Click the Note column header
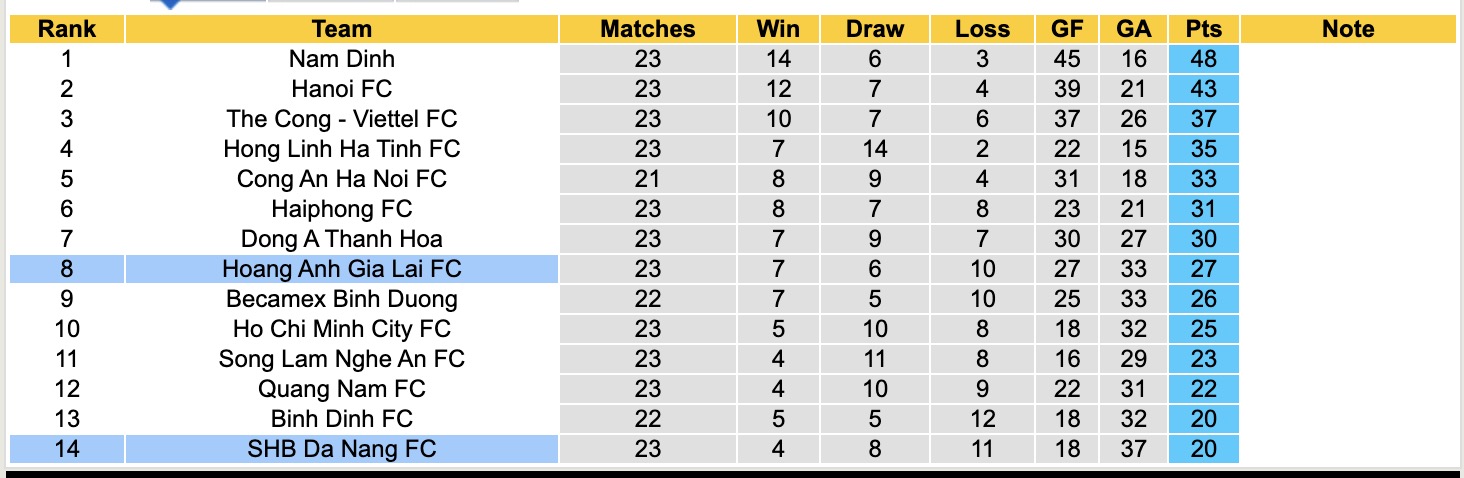 coord(1347,29)
